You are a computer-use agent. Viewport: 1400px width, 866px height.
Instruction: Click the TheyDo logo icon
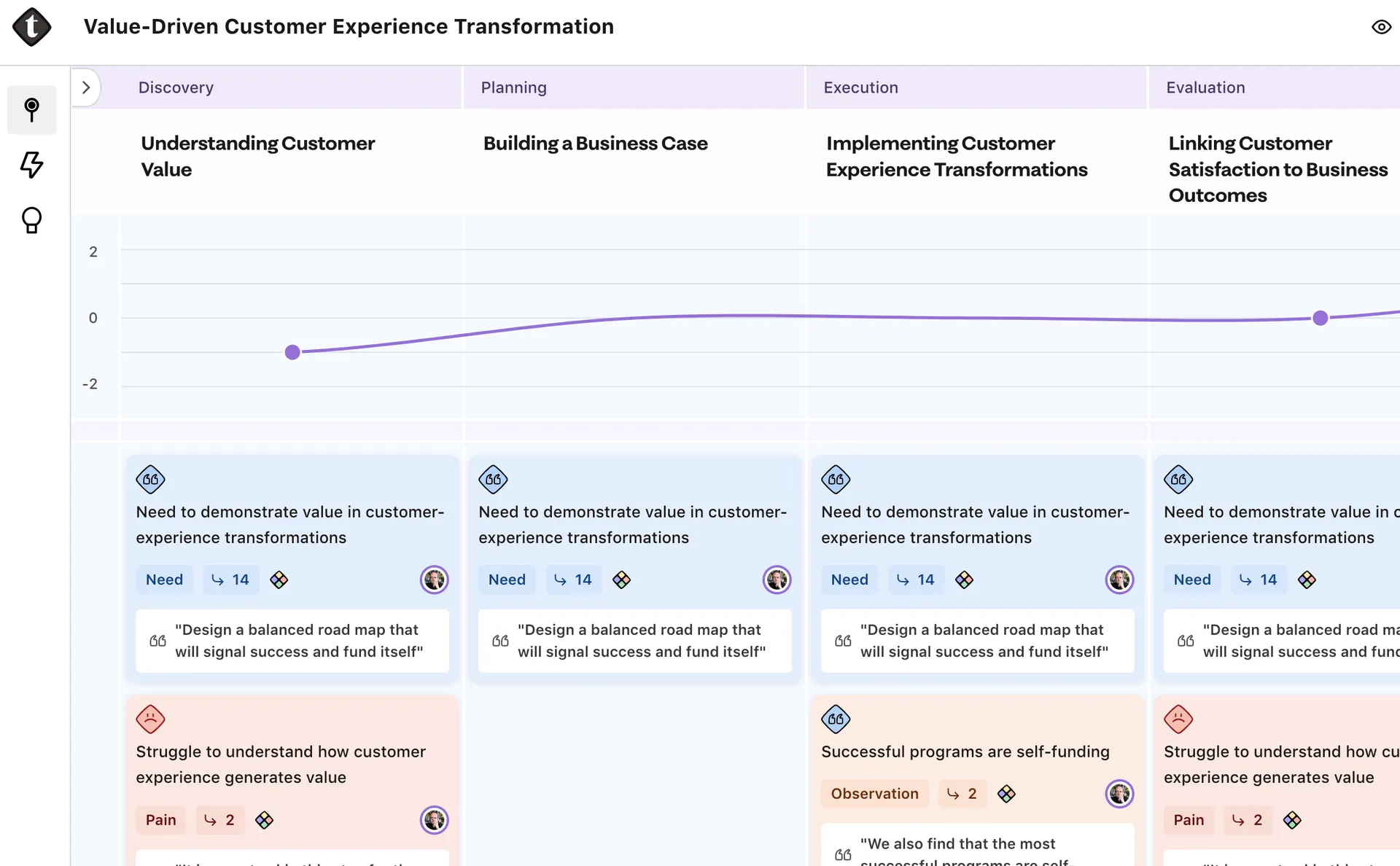pos(31,27)
